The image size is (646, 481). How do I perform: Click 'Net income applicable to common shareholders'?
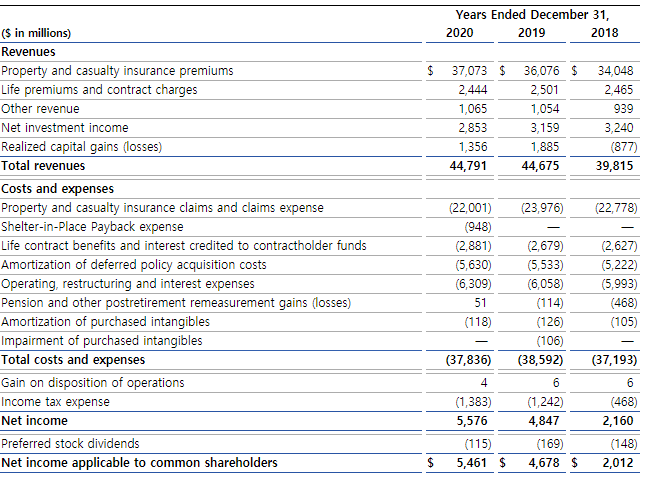(139, 462)
